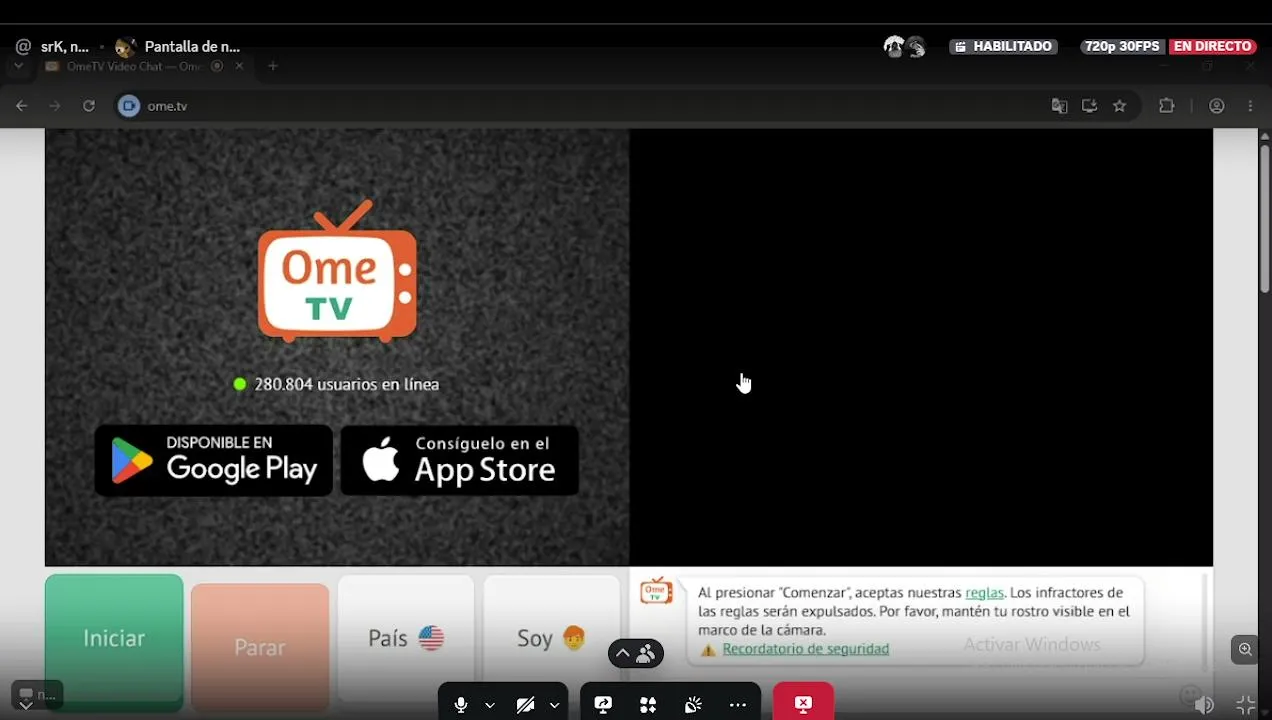Image resolution: width=1272 pixels, height=720 pixels.
Task: Click the EN DIRECTO live badge
Action: pyautogui.click(x=1212, y=46)
